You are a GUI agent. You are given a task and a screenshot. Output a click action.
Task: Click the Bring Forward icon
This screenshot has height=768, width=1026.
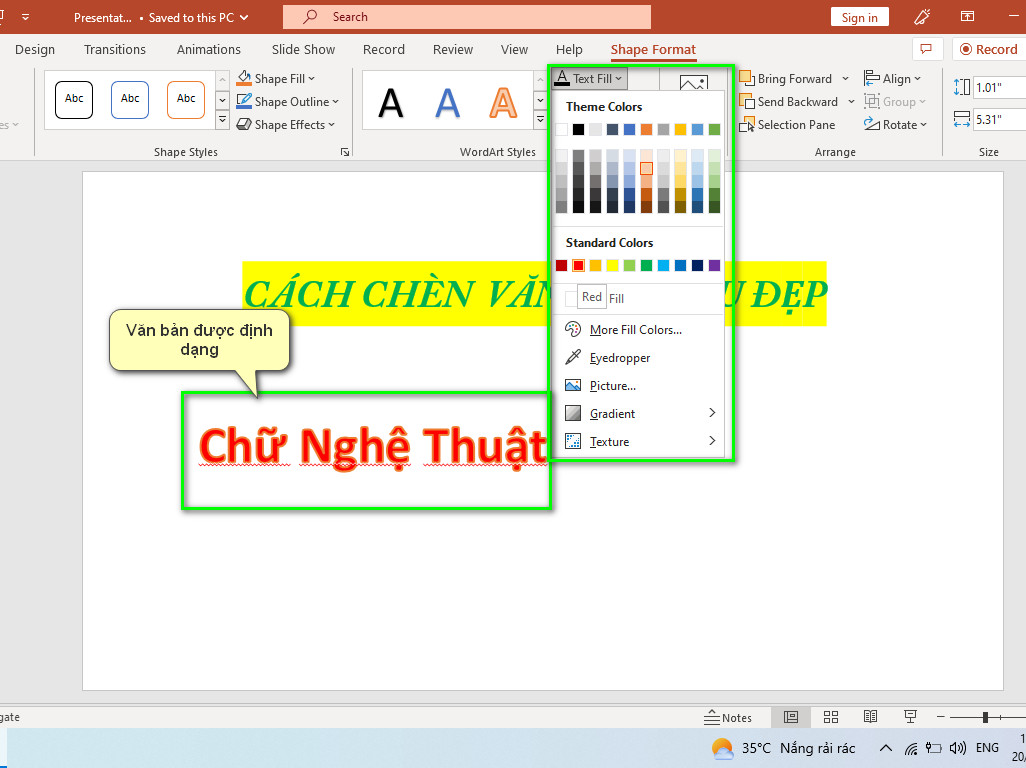click(747, 79)
